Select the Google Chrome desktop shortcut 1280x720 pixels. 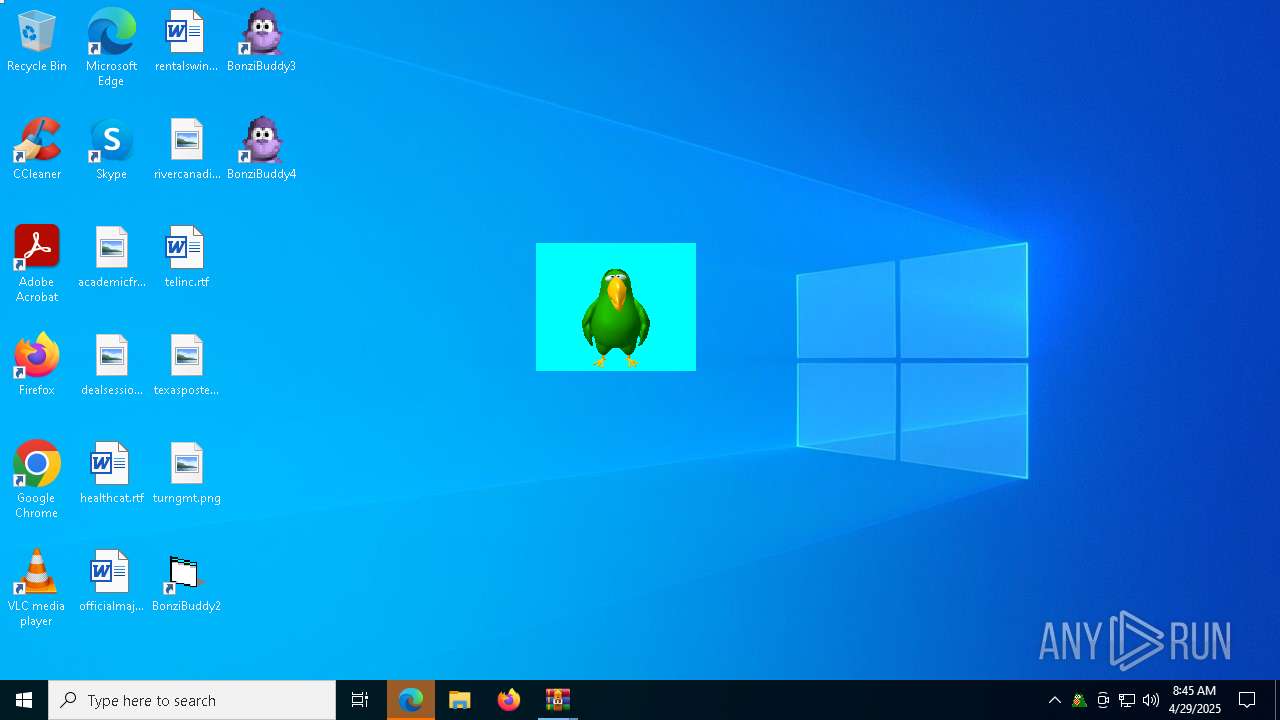click(x=37, y=479)
